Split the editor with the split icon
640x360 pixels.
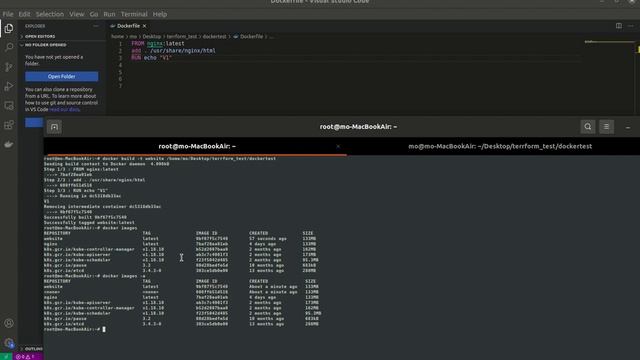click(x=619, y=26)
